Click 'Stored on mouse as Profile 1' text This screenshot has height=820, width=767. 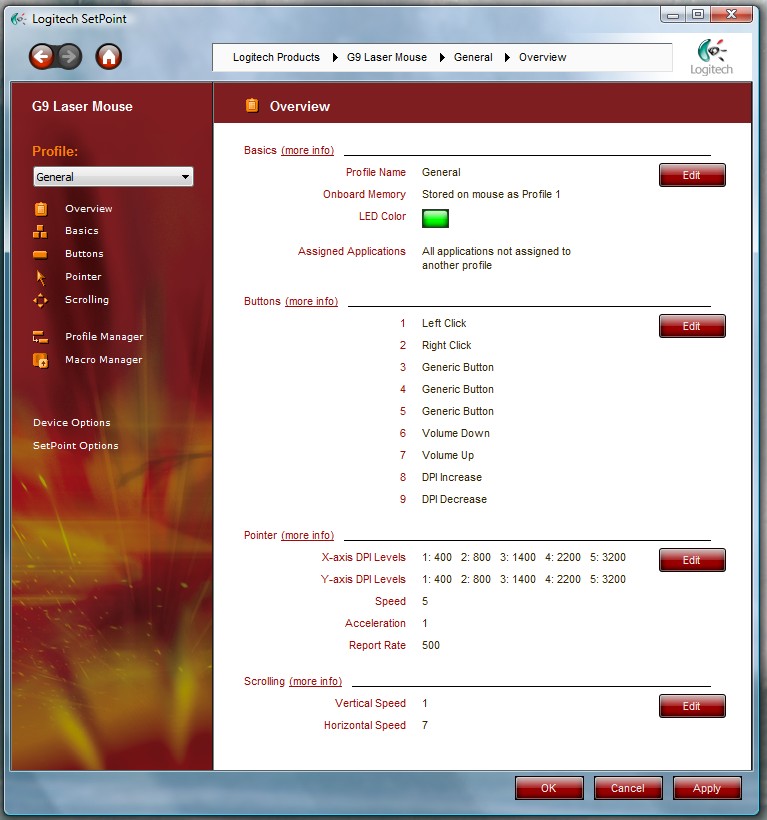(x=491, y=194)
